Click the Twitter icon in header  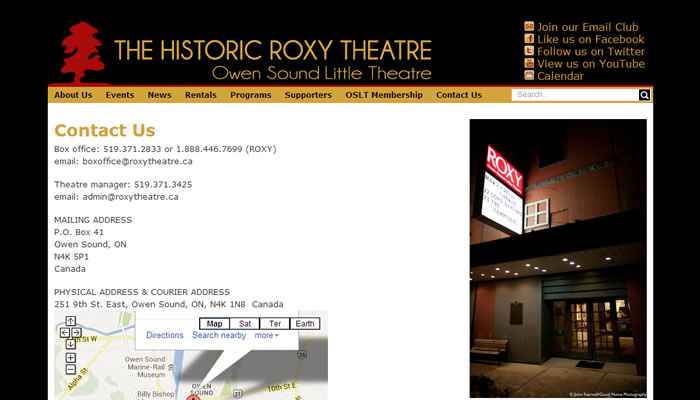[529, 50]
